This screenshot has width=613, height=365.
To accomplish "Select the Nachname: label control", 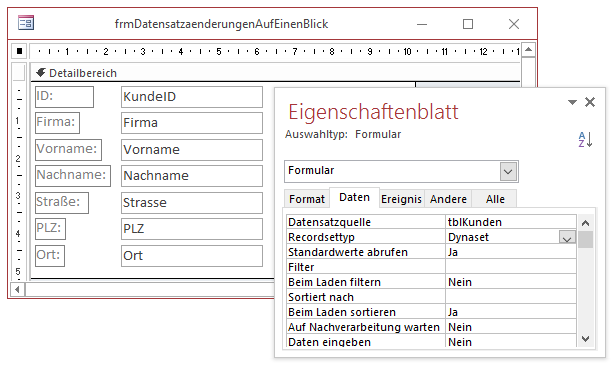I will pyautogui.click(x=73, y=176).
